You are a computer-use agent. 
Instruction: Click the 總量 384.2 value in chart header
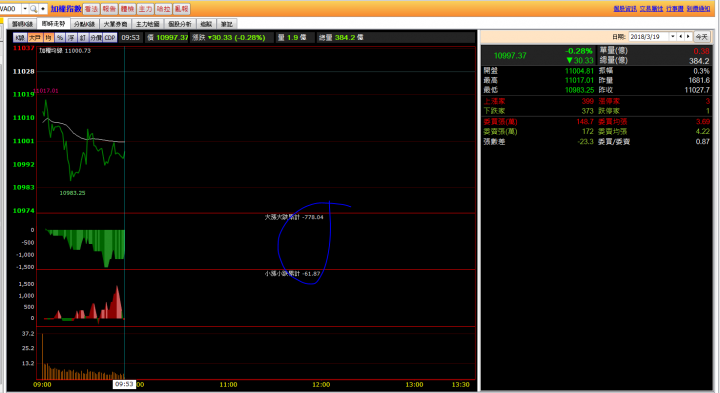point(341,38)
